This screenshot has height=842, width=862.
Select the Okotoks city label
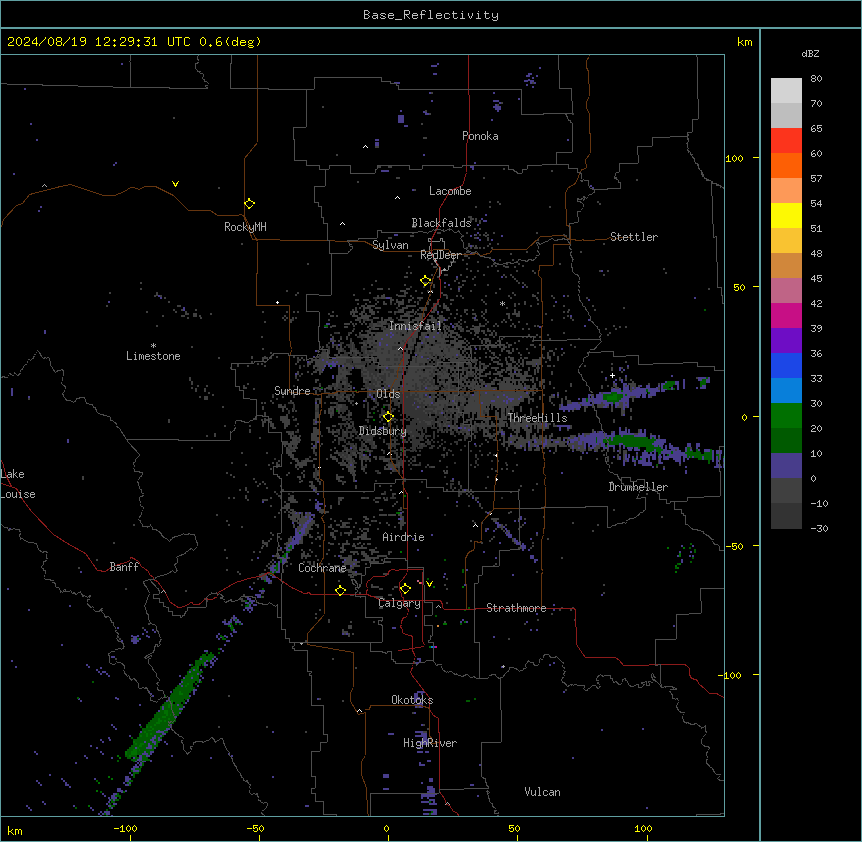click(412, 700)
